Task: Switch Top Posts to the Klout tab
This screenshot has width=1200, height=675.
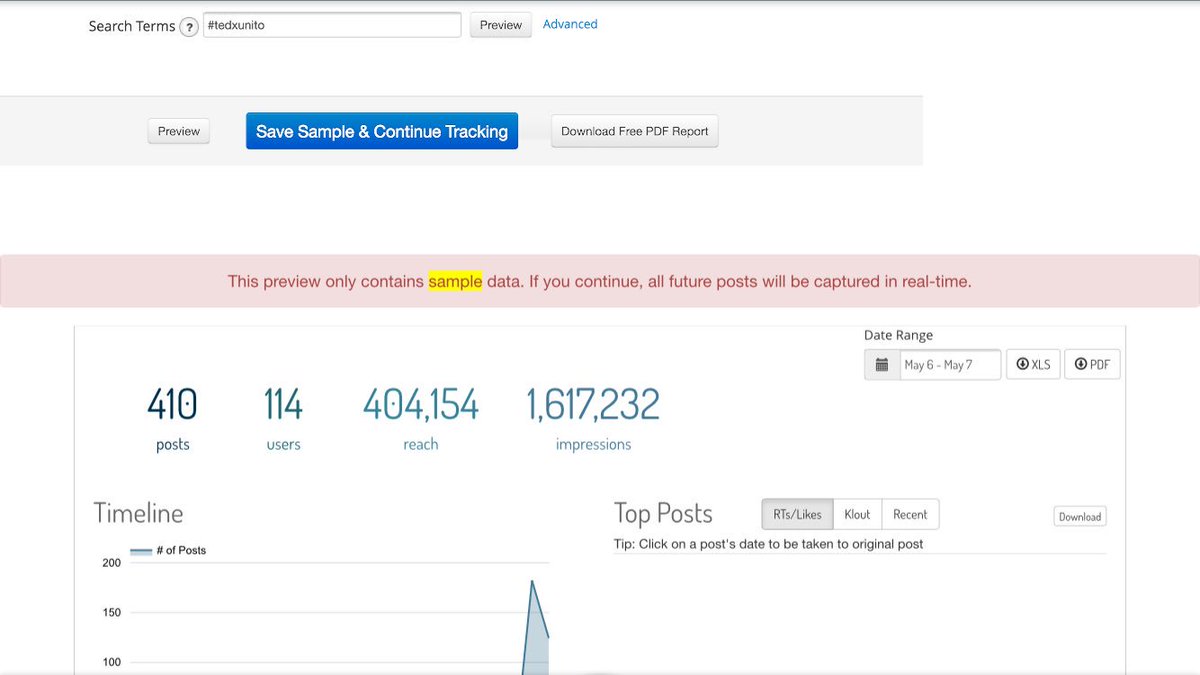Action: click(857, 514)
